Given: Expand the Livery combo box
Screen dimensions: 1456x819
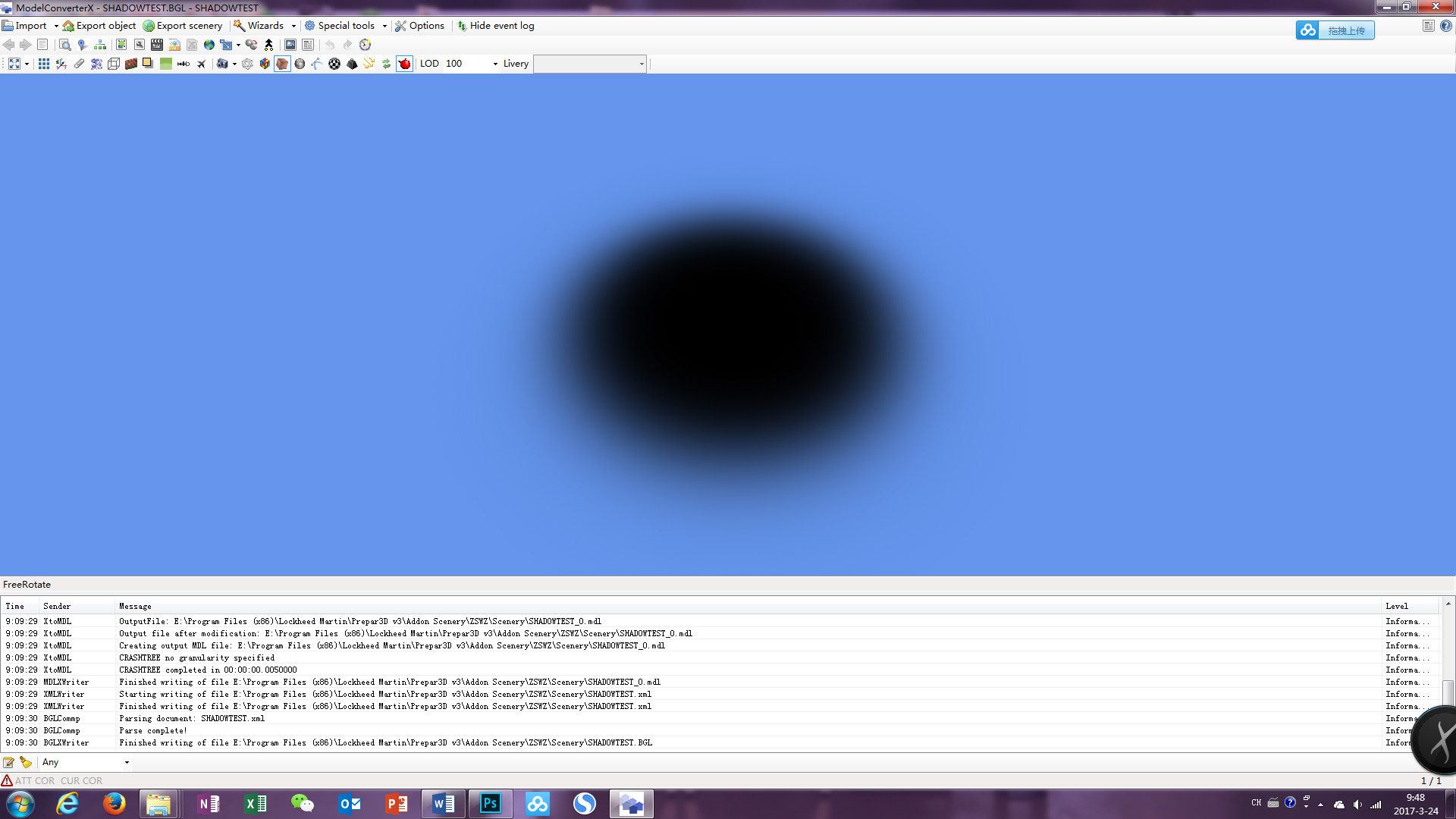Looking at the screenshot, I should point(590,64).
